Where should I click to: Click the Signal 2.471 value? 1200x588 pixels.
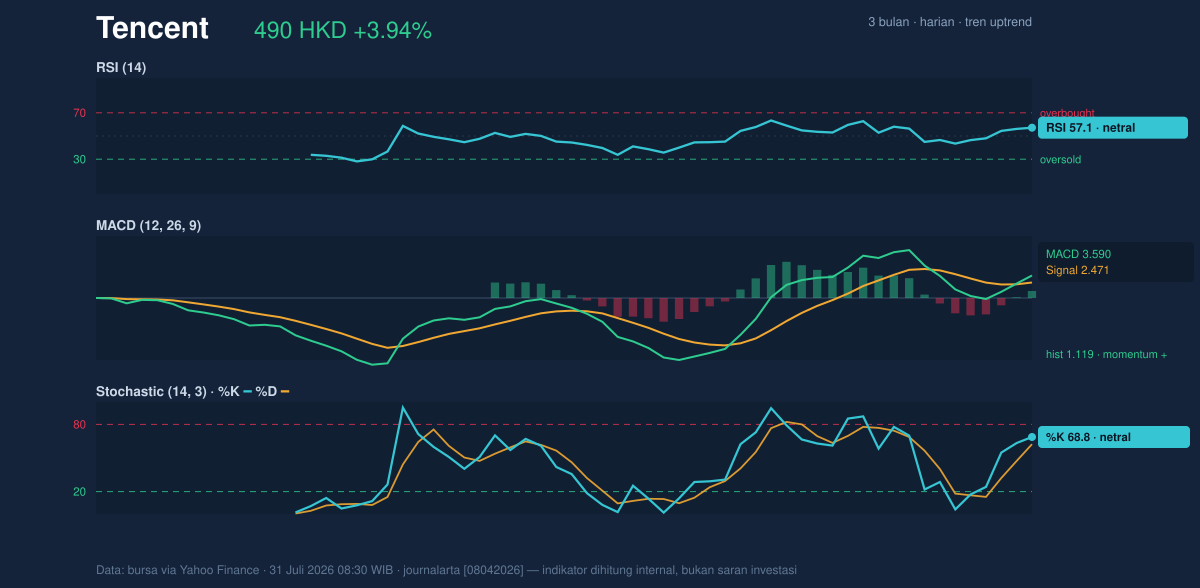click(1078, 270)
